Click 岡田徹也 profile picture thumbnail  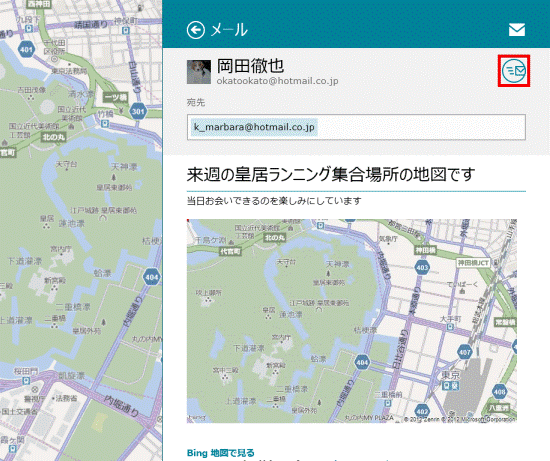point(199,72)
